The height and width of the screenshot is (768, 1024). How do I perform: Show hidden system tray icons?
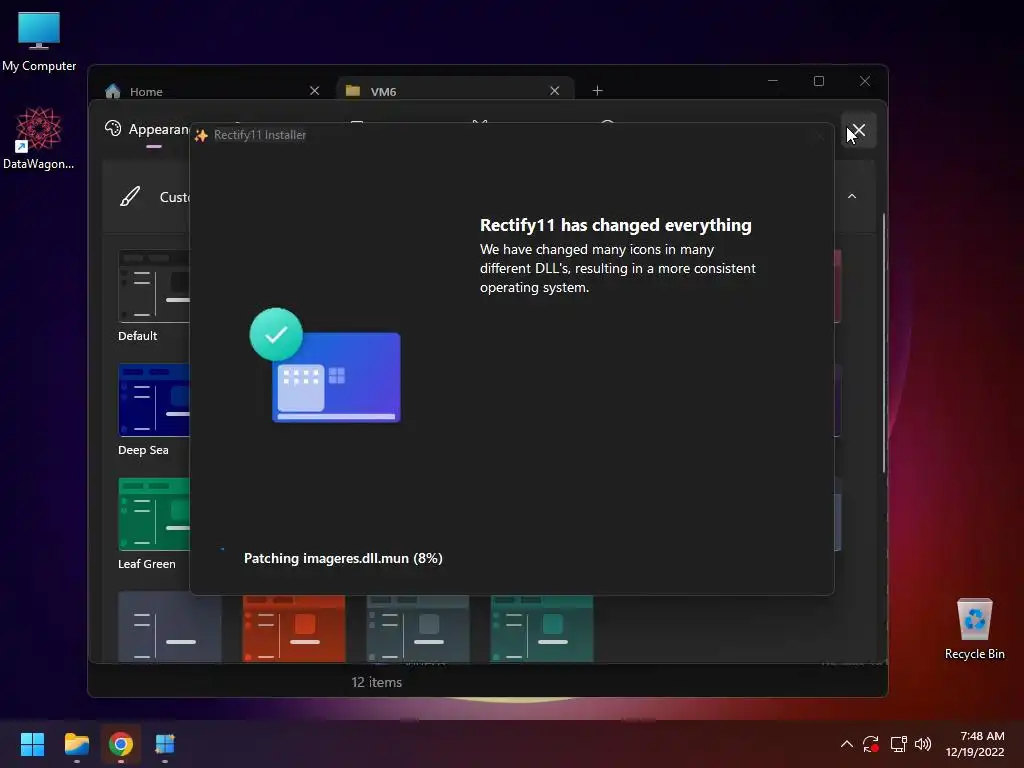tap(846, 744)
